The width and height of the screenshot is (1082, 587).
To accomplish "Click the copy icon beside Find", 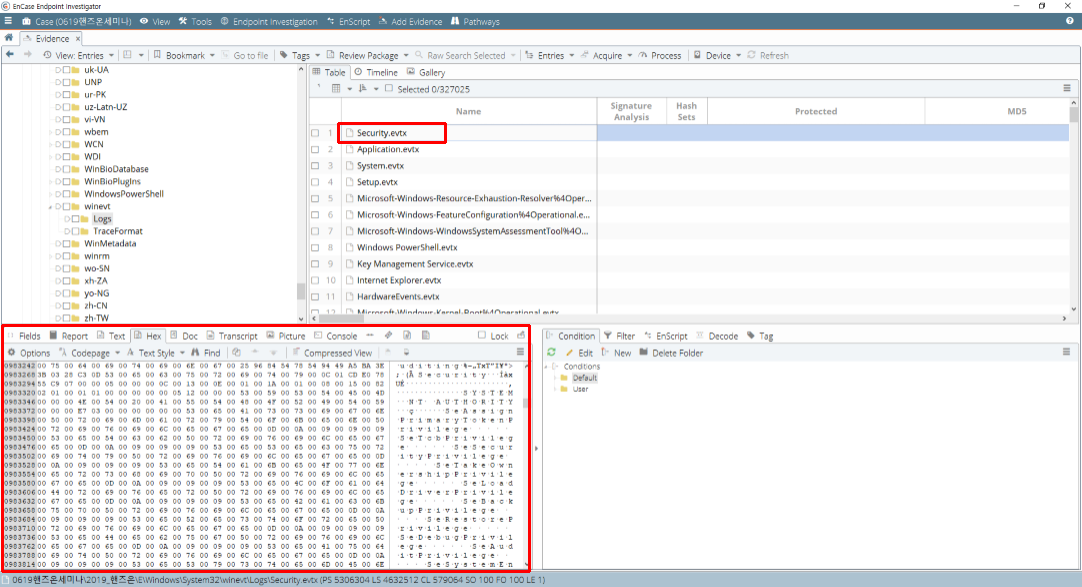I will click(x=237, y=352).
